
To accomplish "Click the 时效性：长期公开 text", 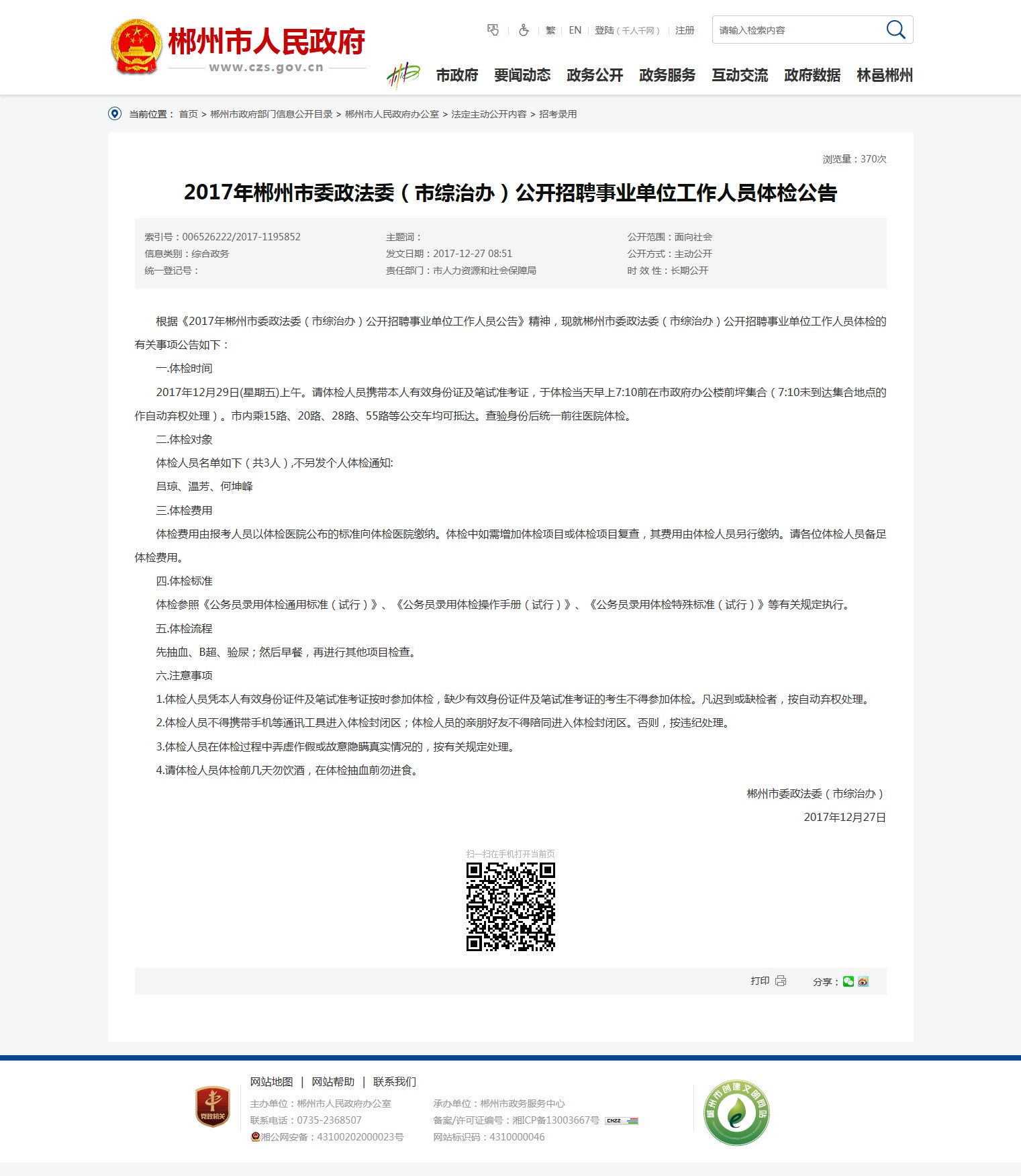I will (668, 271).
